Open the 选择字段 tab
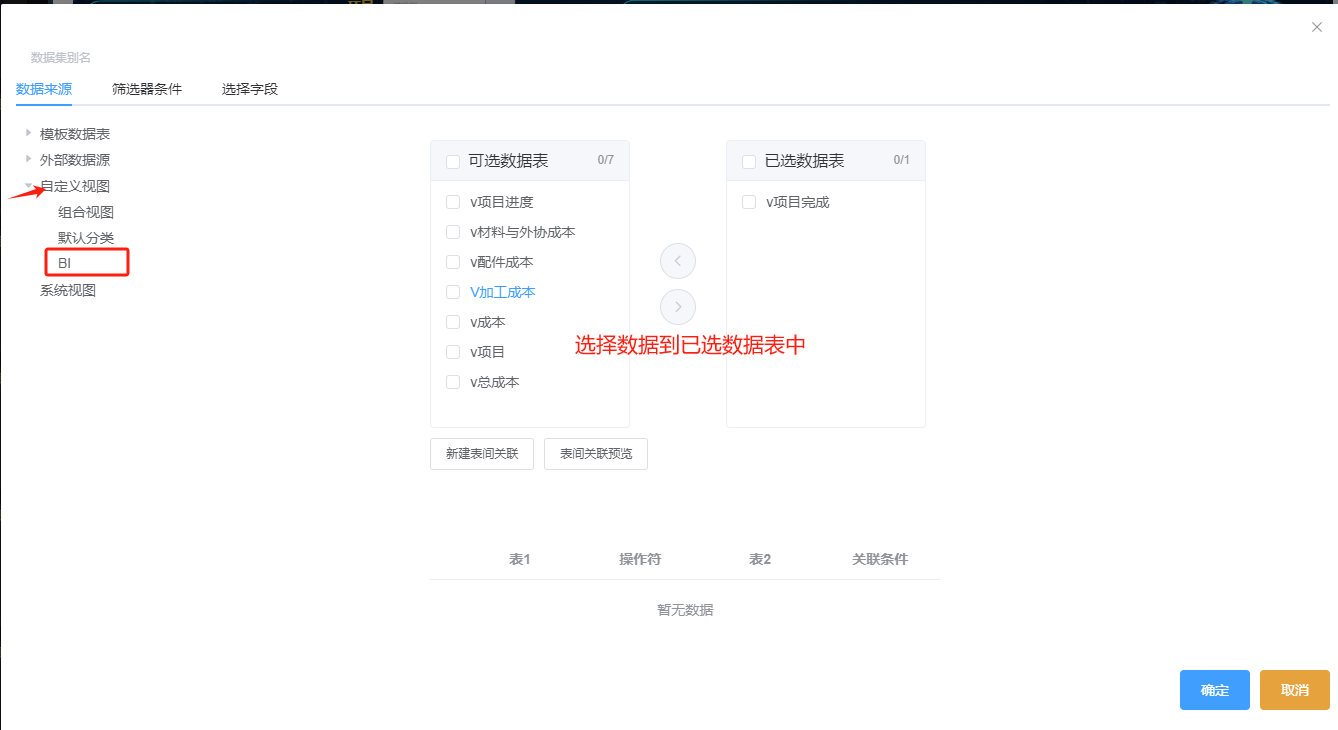 tap(250, 89)
